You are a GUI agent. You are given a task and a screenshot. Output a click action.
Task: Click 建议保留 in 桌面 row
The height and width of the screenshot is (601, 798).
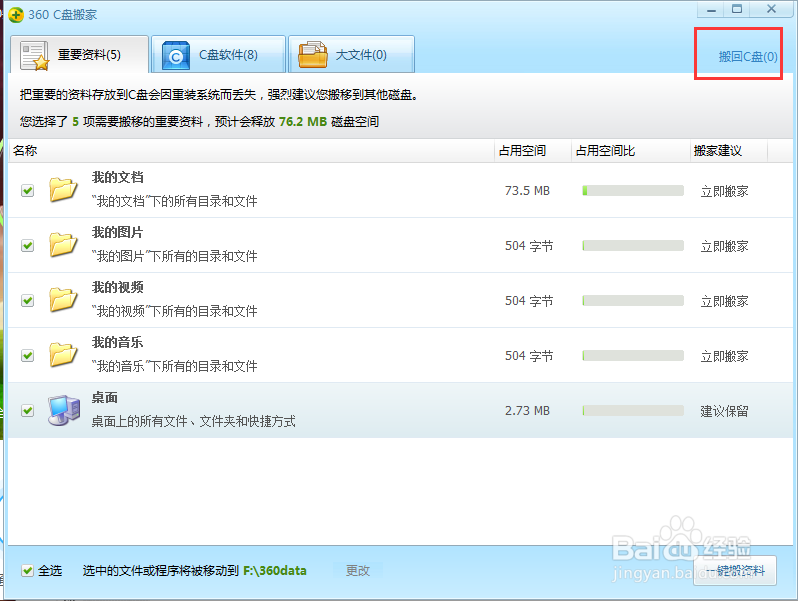tap(724, 411)
